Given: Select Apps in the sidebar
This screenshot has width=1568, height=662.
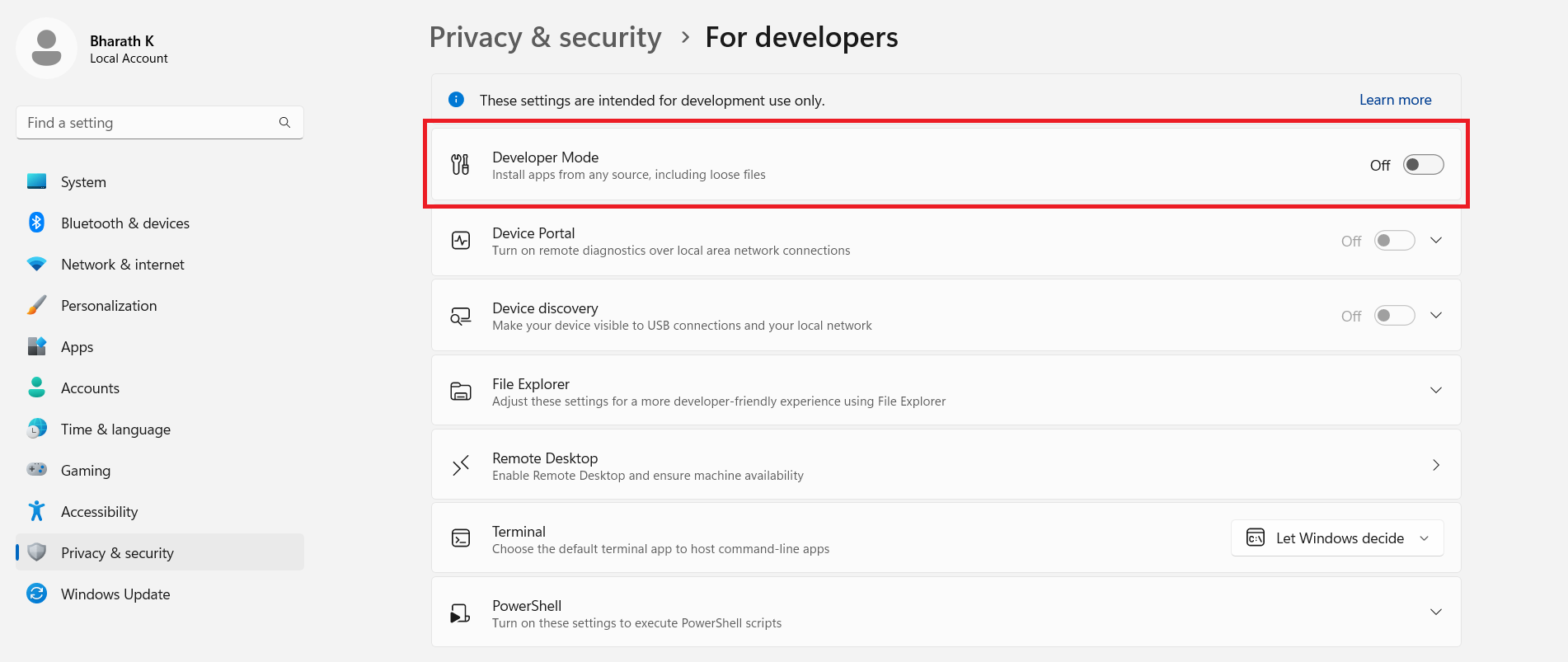Looking at the screenshot, I should pyautogui.click(x=160, y=346).
